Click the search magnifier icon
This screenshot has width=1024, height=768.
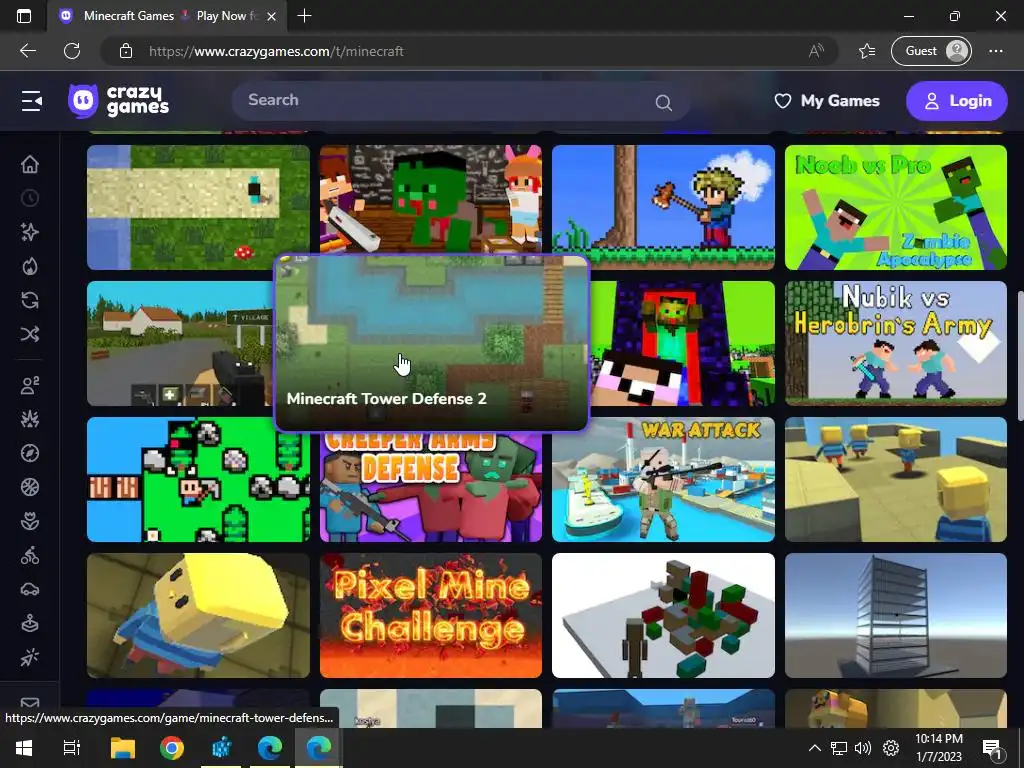[664, 103]
